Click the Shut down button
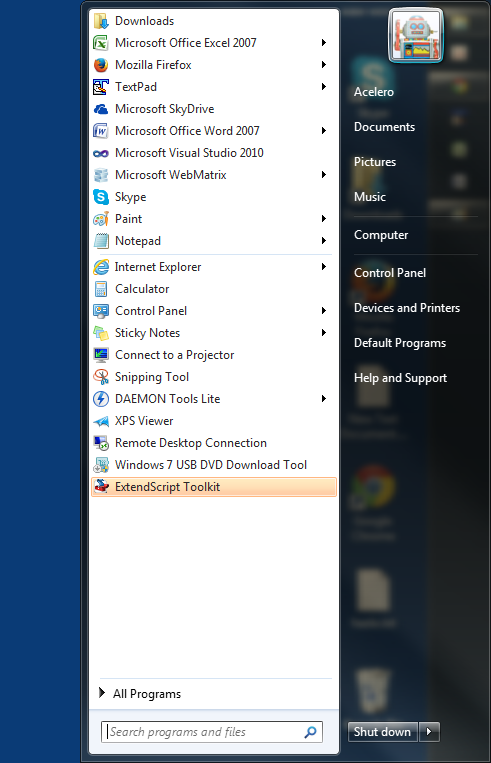 coord(382,732)
